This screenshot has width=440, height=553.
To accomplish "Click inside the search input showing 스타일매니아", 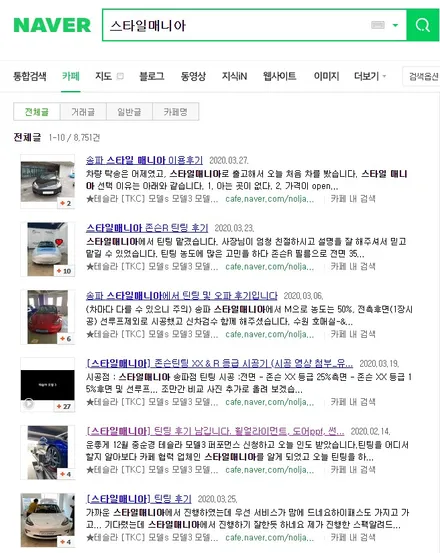I will click(236, 25).
